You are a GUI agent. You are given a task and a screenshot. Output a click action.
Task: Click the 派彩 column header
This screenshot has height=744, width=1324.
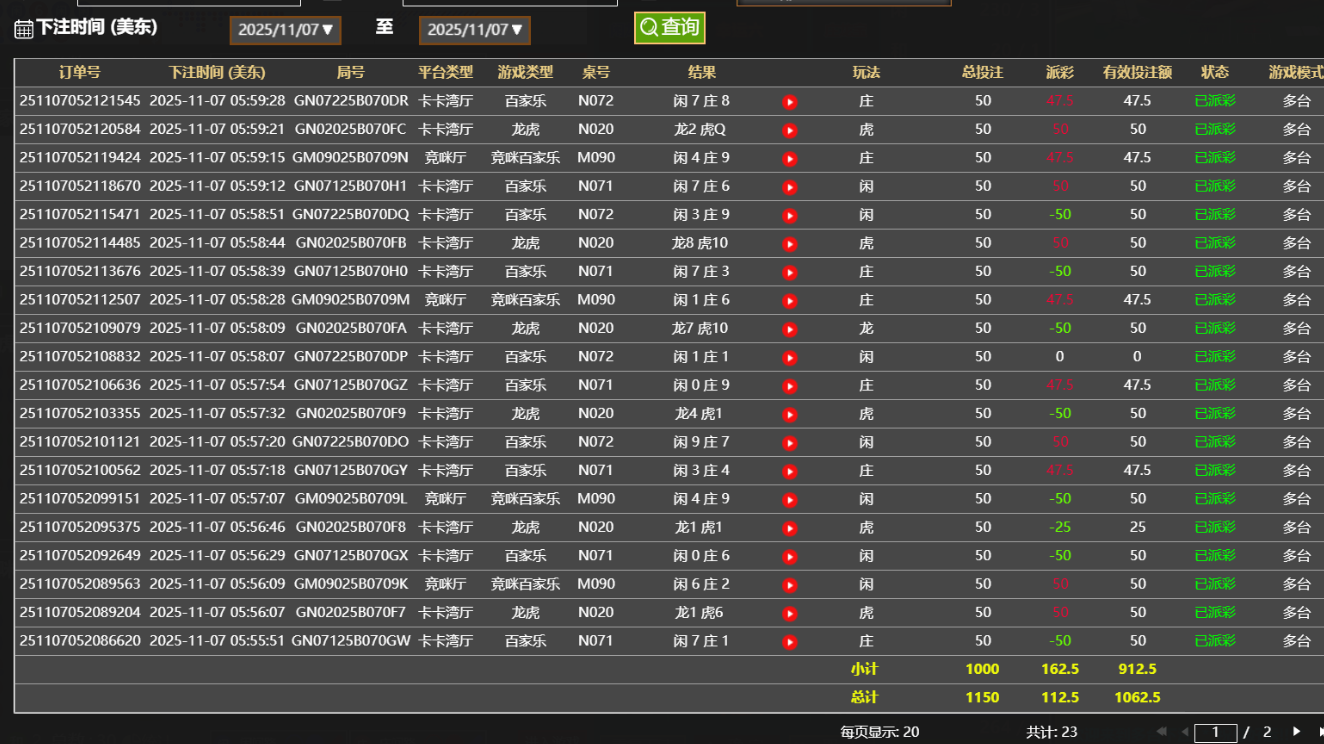coord(1059,71)
